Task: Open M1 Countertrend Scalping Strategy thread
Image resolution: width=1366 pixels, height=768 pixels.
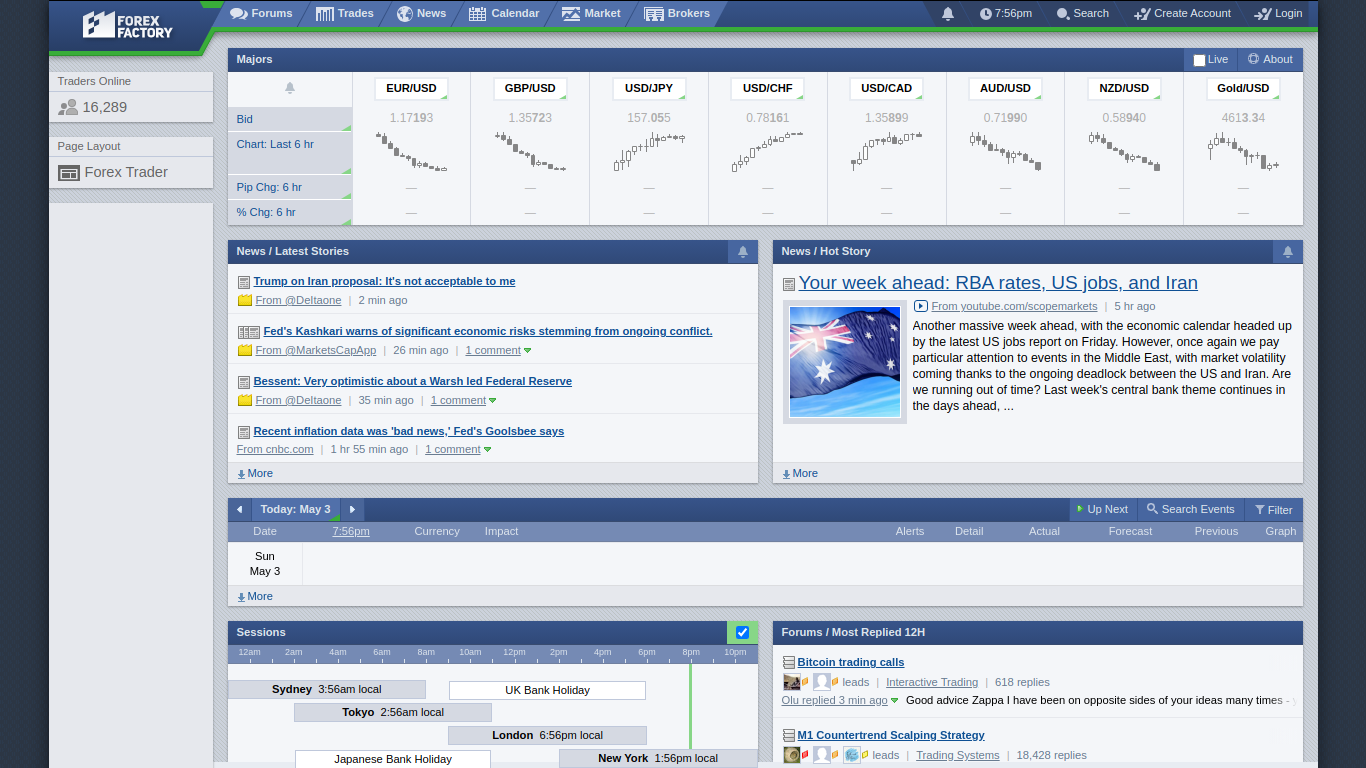Action: [x=891, y=736]
